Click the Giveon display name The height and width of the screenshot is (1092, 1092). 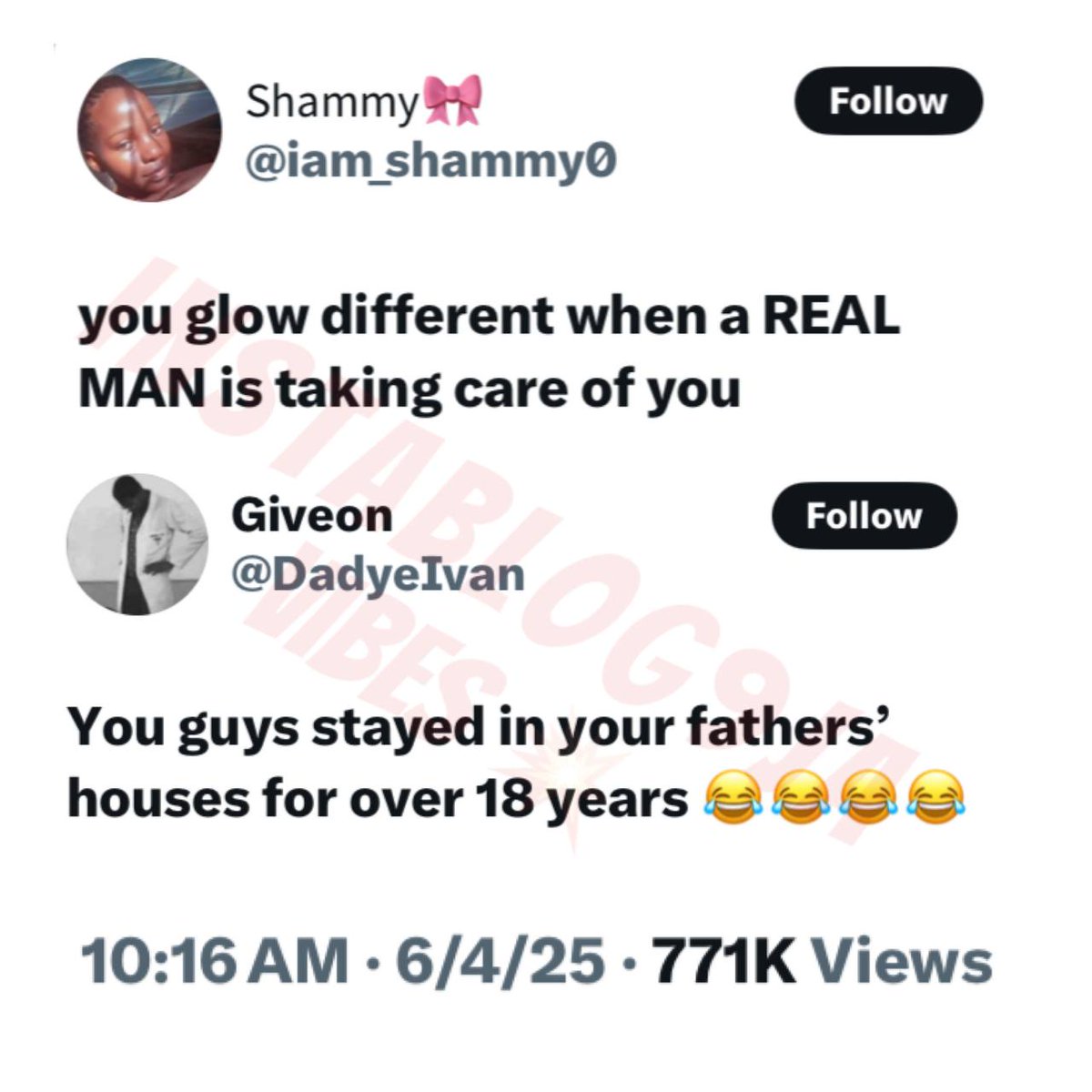(312, 516)
